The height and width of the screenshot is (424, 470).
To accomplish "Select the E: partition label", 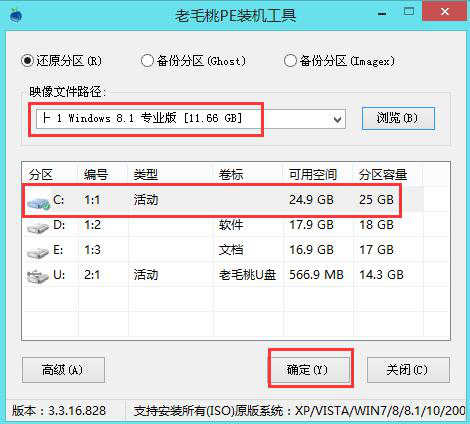I will [x=58, y=250].
